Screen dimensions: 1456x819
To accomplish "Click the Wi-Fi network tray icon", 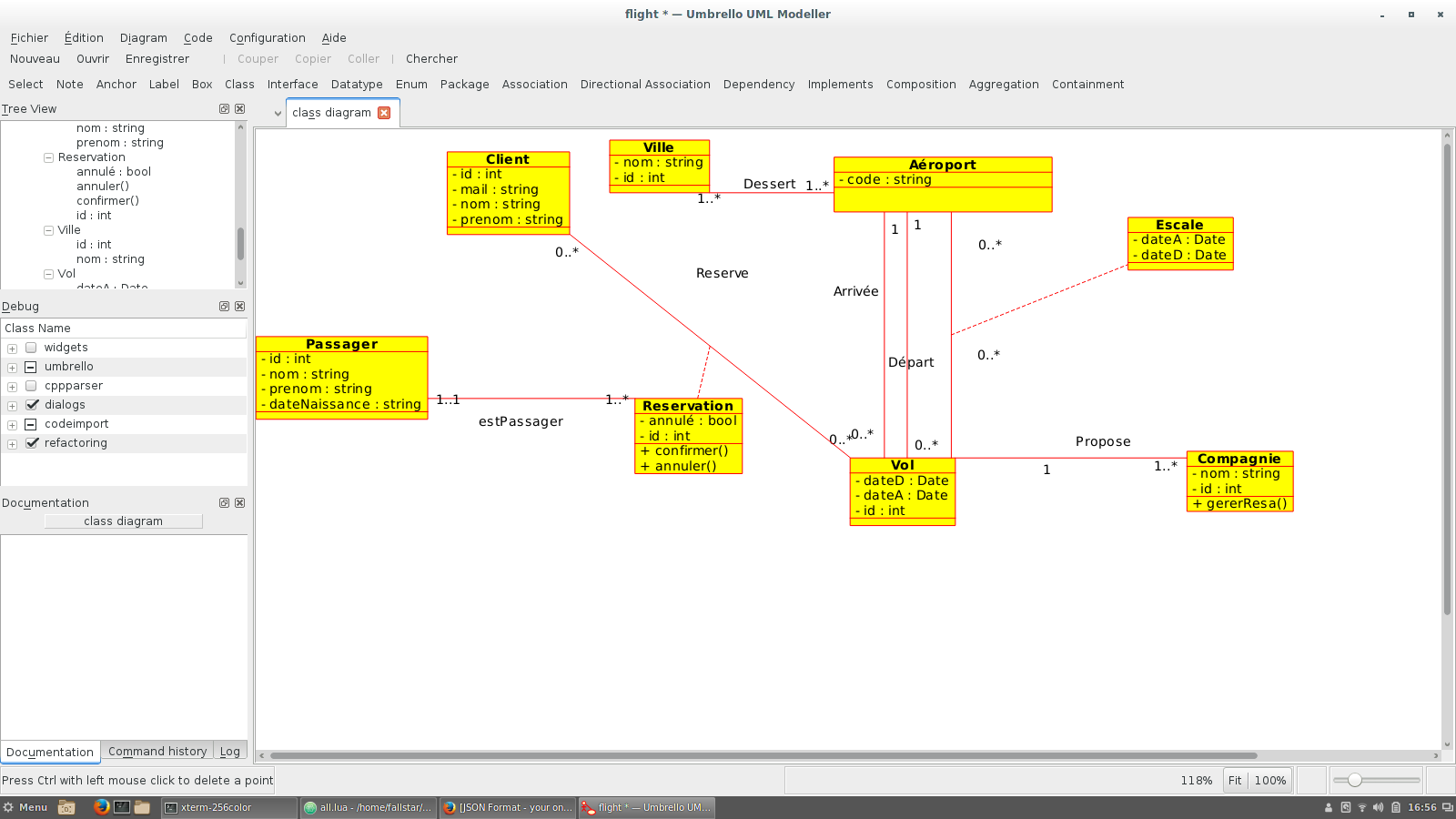I will click(x=1362, y=807).
